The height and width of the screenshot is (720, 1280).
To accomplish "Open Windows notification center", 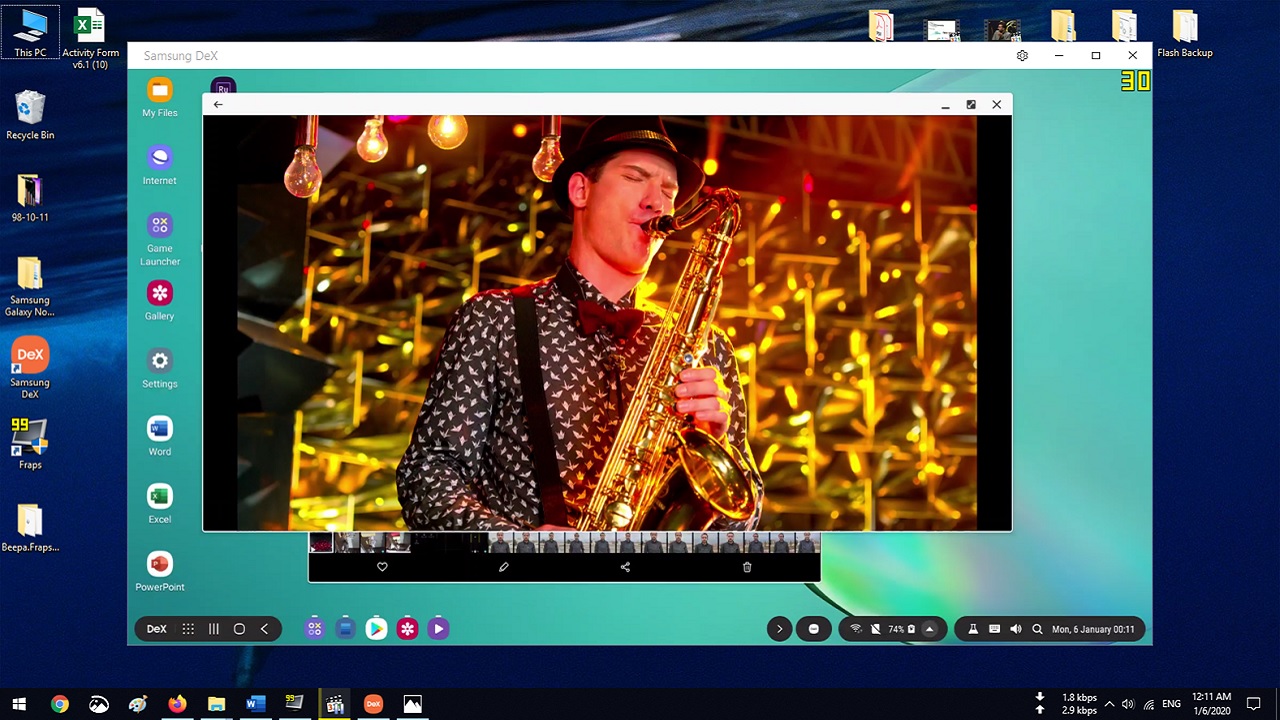I will (1254, 704).
